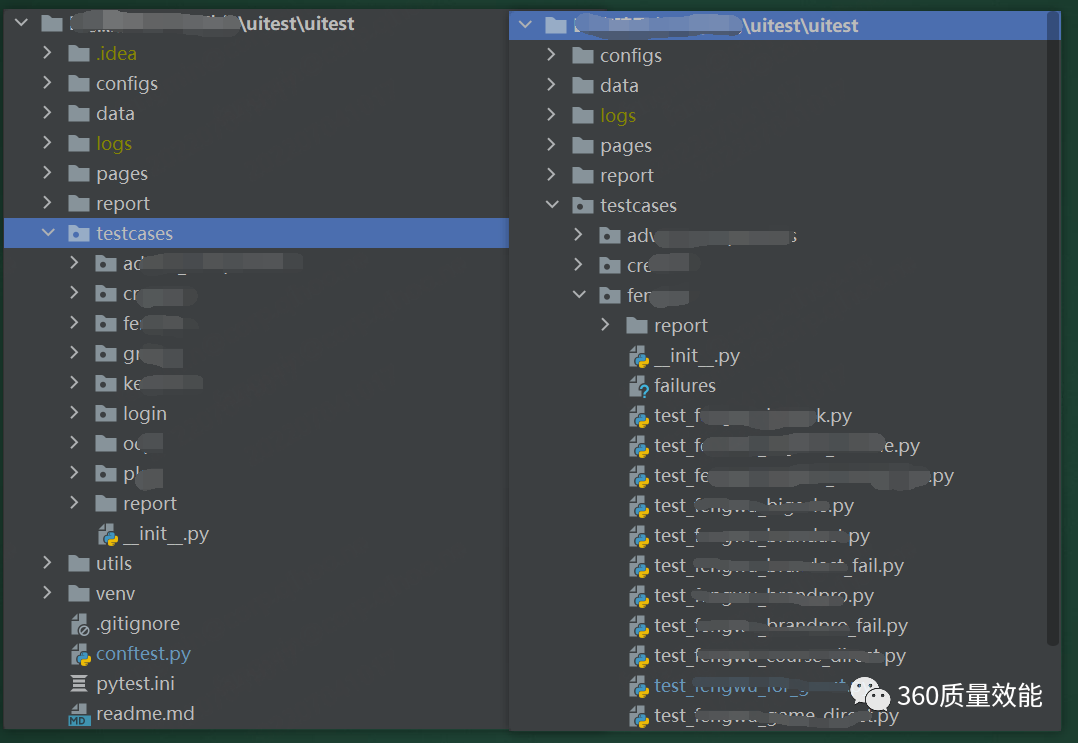Image resolution: width=1078 pixels, height=743 pixels.
Task: Click the __init__.py icon in left tree
Action: (108, 534)
